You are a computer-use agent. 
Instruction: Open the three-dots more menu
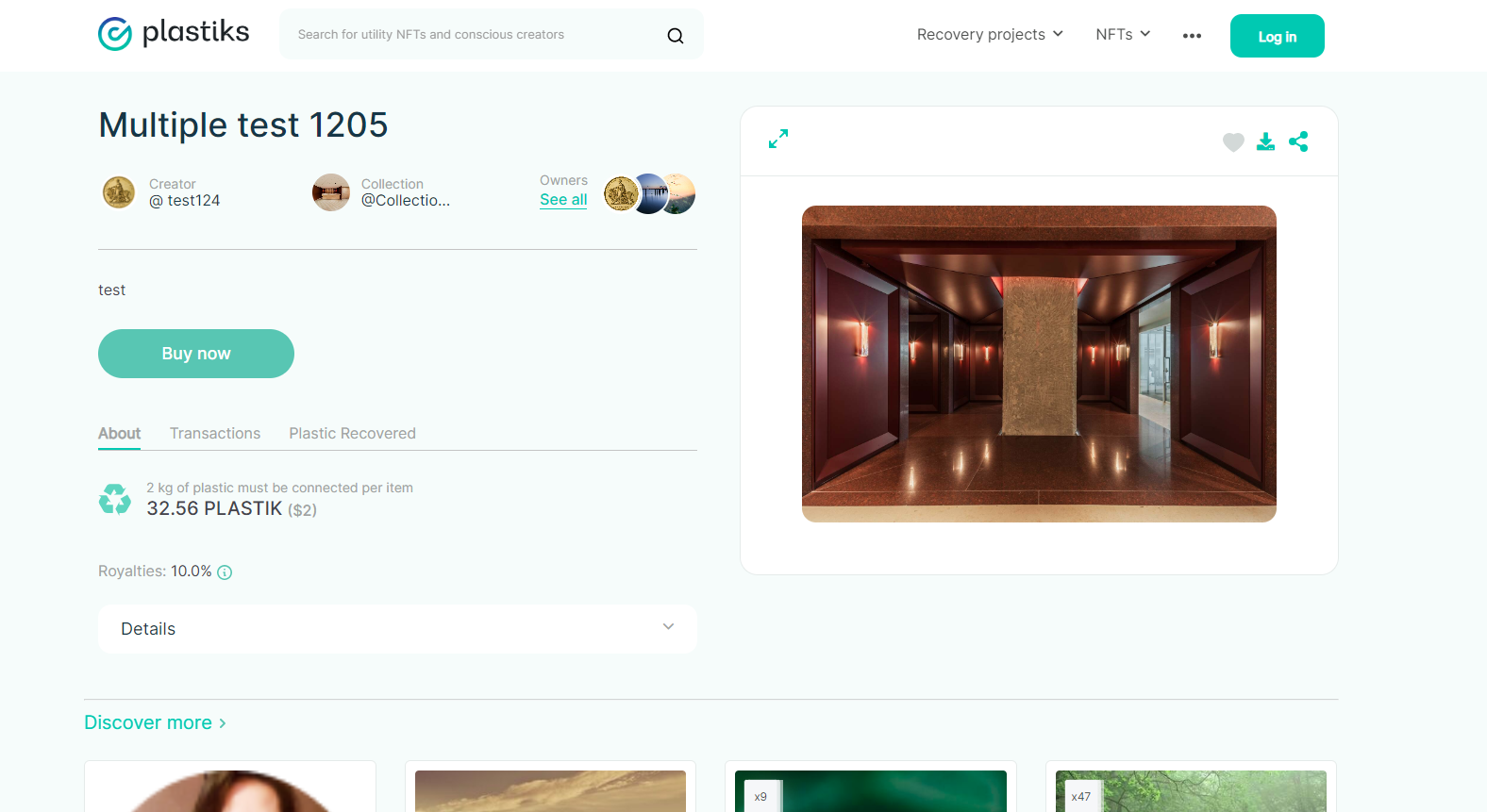[1192, 36]
